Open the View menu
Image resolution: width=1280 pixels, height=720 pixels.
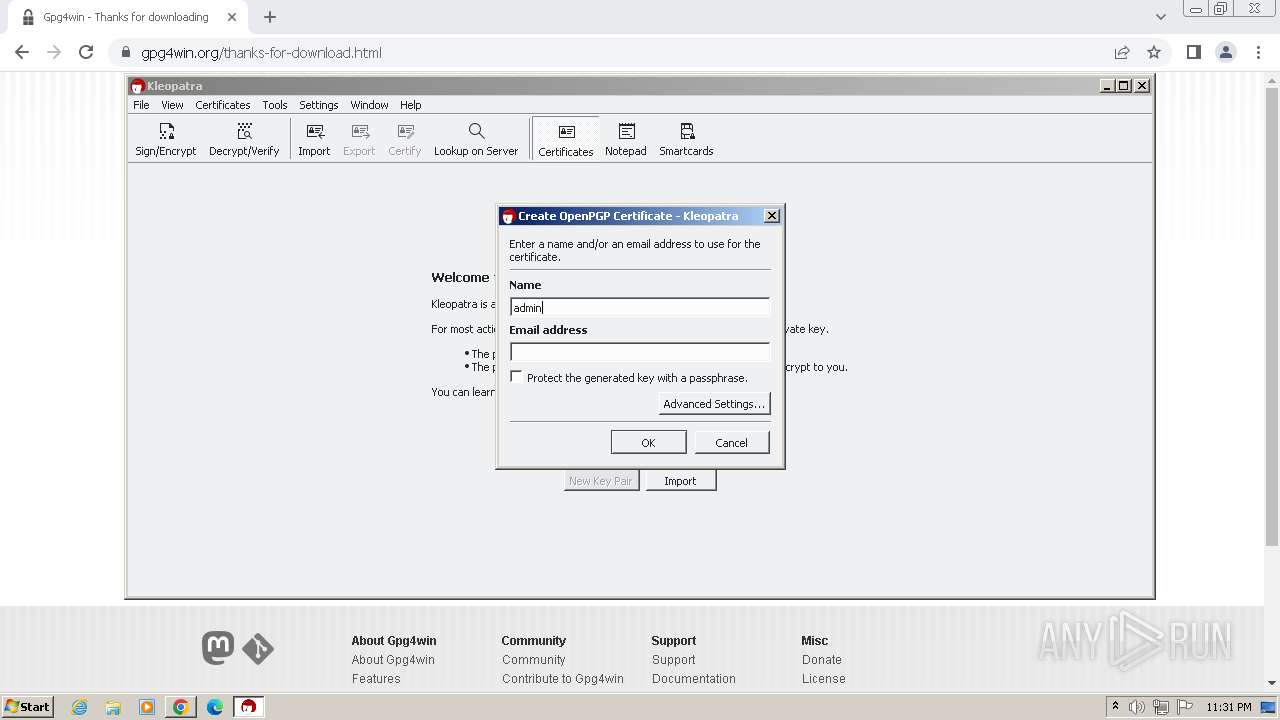point(172,105)
